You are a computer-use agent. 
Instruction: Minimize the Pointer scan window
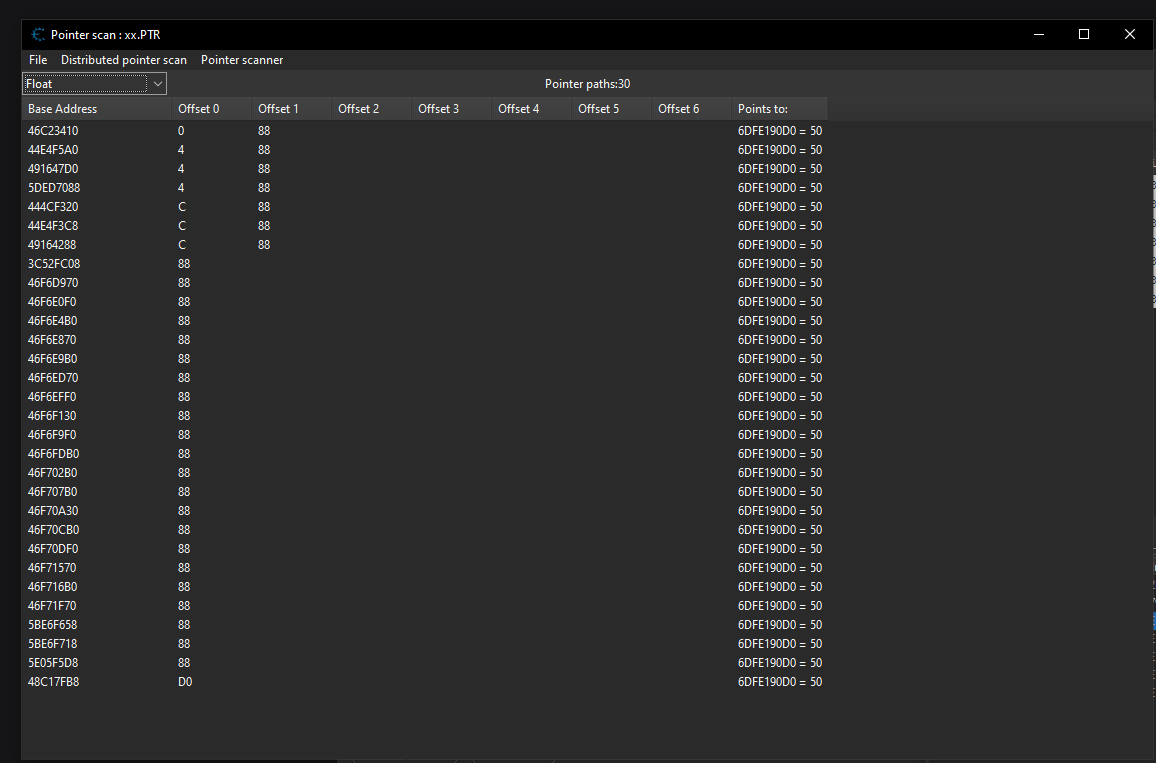(x=1039, y=34)
